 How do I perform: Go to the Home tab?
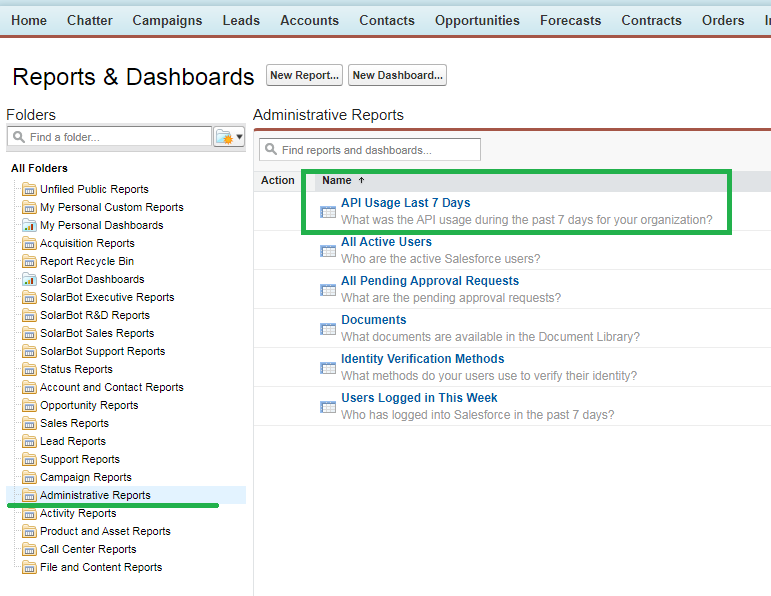(29, 20)
